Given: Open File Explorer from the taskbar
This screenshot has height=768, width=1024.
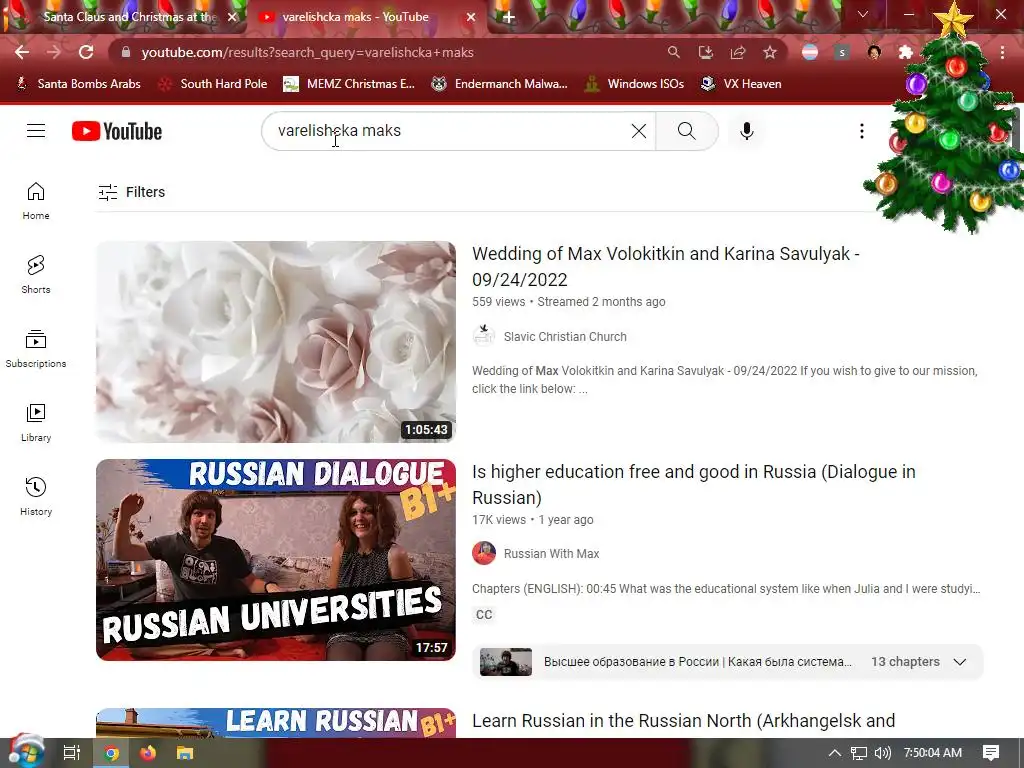Looking at the screenshot, I should tap(185, 753).
